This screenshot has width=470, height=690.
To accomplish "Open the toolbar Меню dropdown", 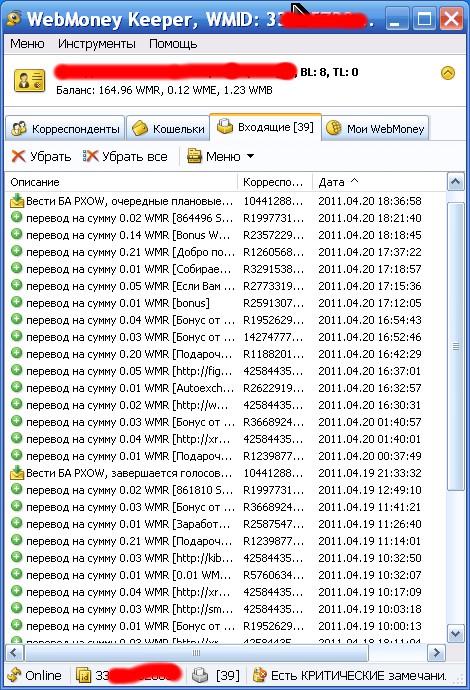I will click(x=221, y=156).
